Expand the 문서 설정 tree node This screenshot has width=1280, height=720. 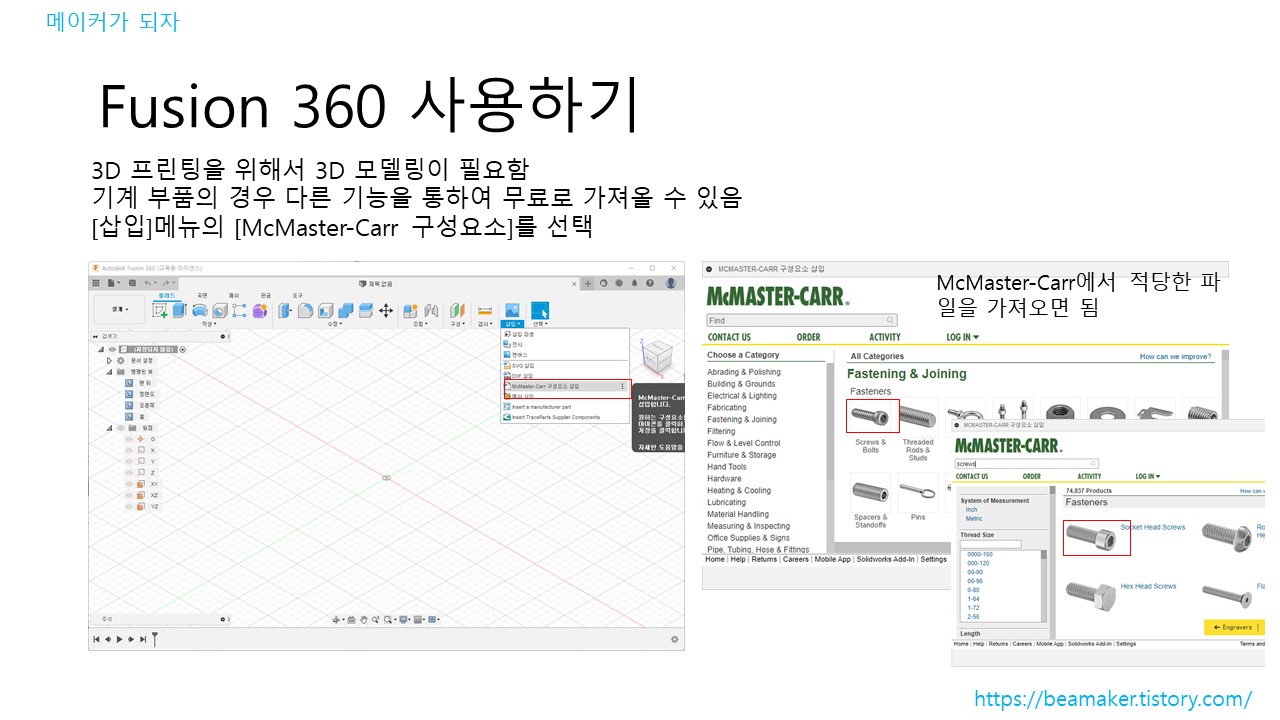coord(109,360)
